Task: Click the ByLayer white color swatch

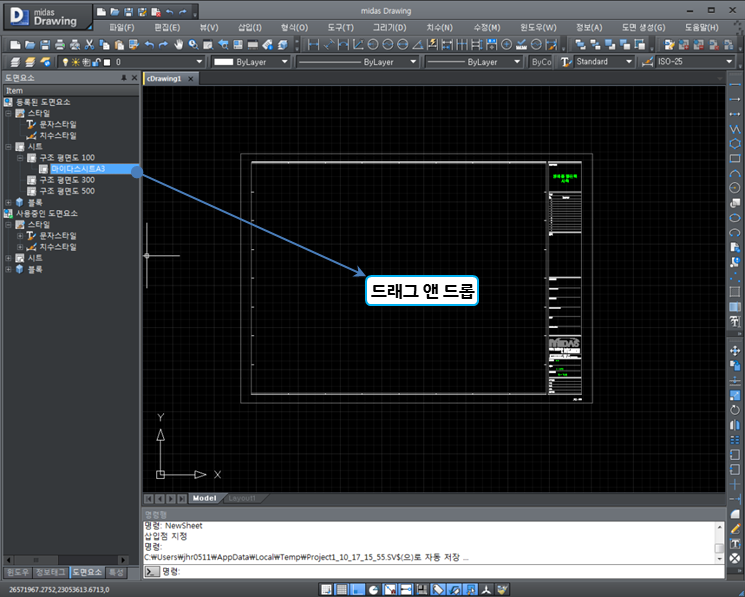Action: pos(224,62)
